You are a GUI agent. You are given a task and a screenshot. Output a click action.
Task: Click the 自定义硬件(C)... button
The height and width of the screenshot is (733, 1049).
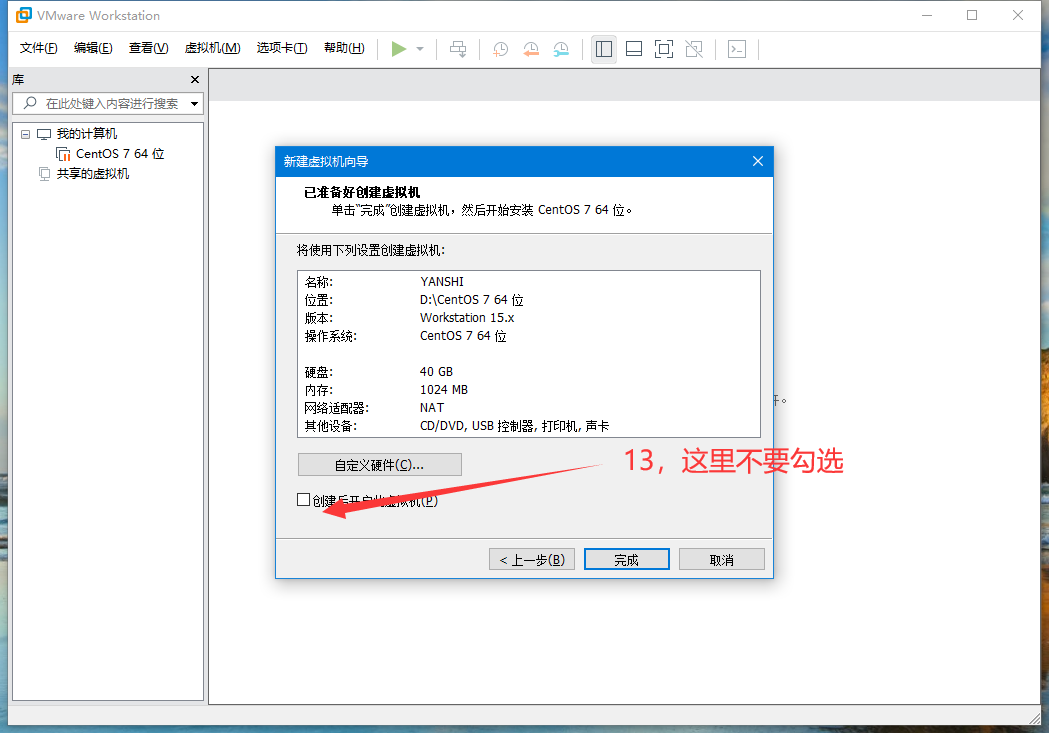point(380,465)
